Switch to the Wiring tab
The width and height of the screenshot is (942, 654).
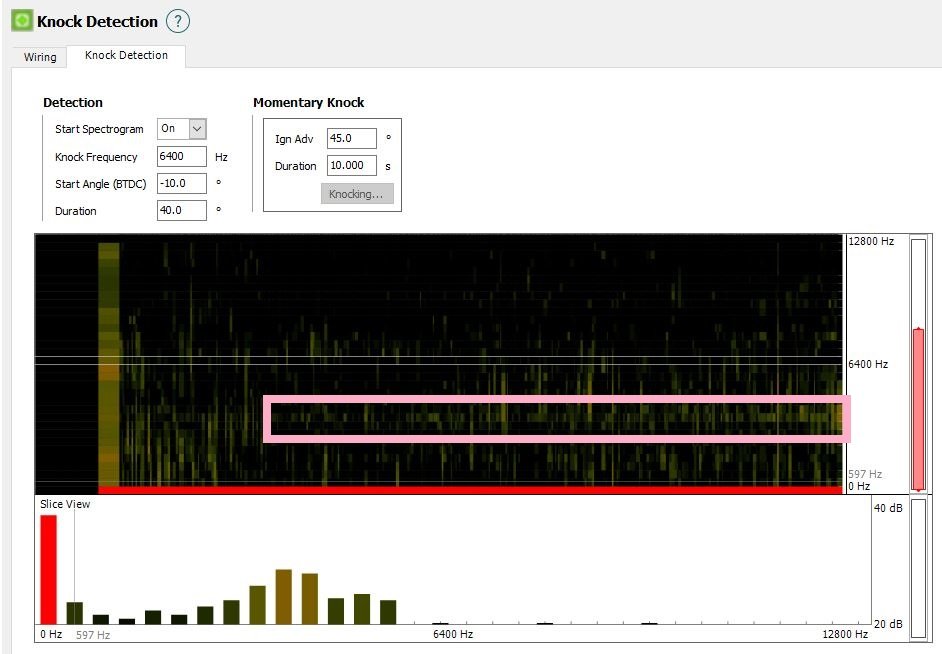(40, 57)
